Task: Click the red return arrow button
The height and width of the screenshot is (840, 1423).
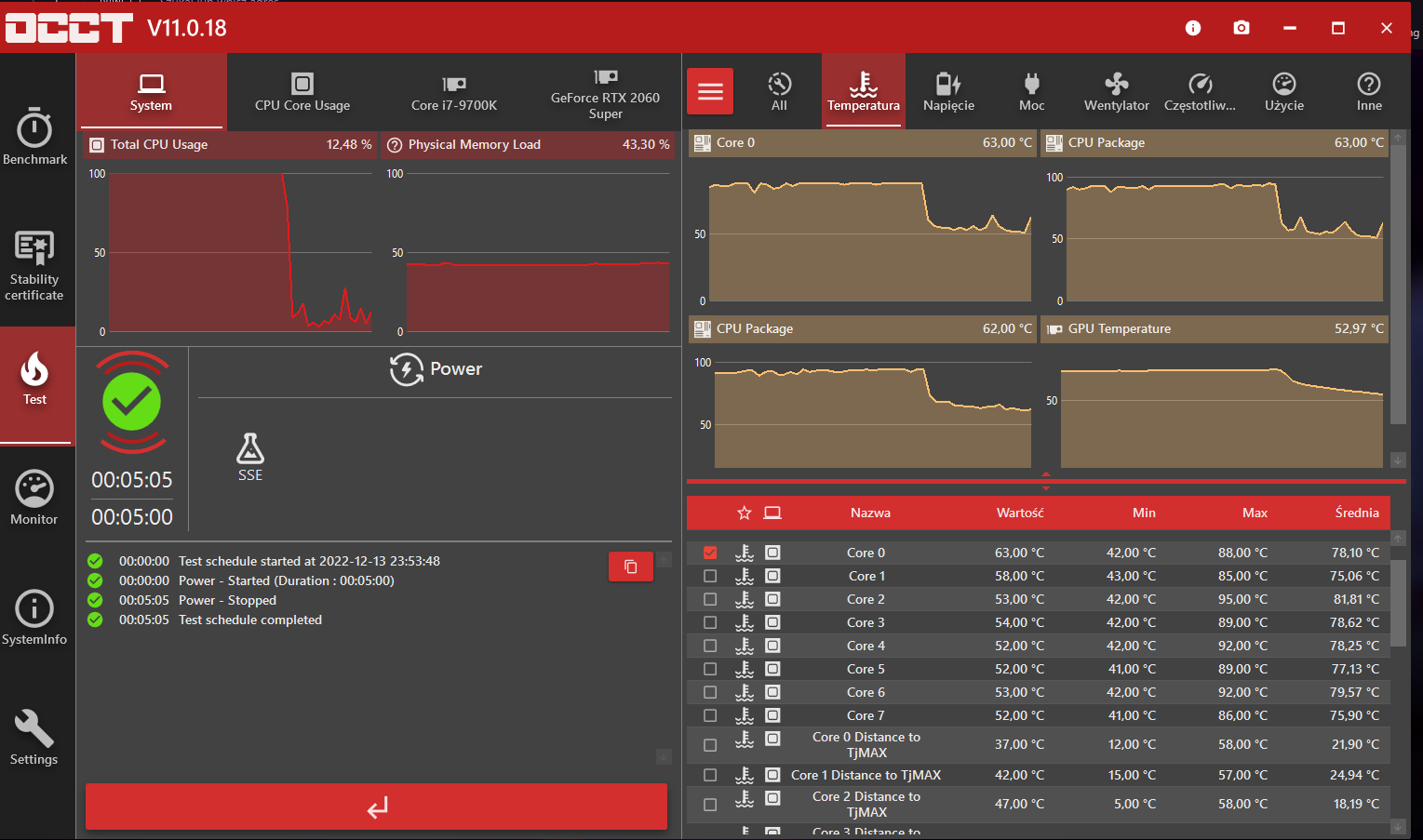Action: click(x=376, y=807)
